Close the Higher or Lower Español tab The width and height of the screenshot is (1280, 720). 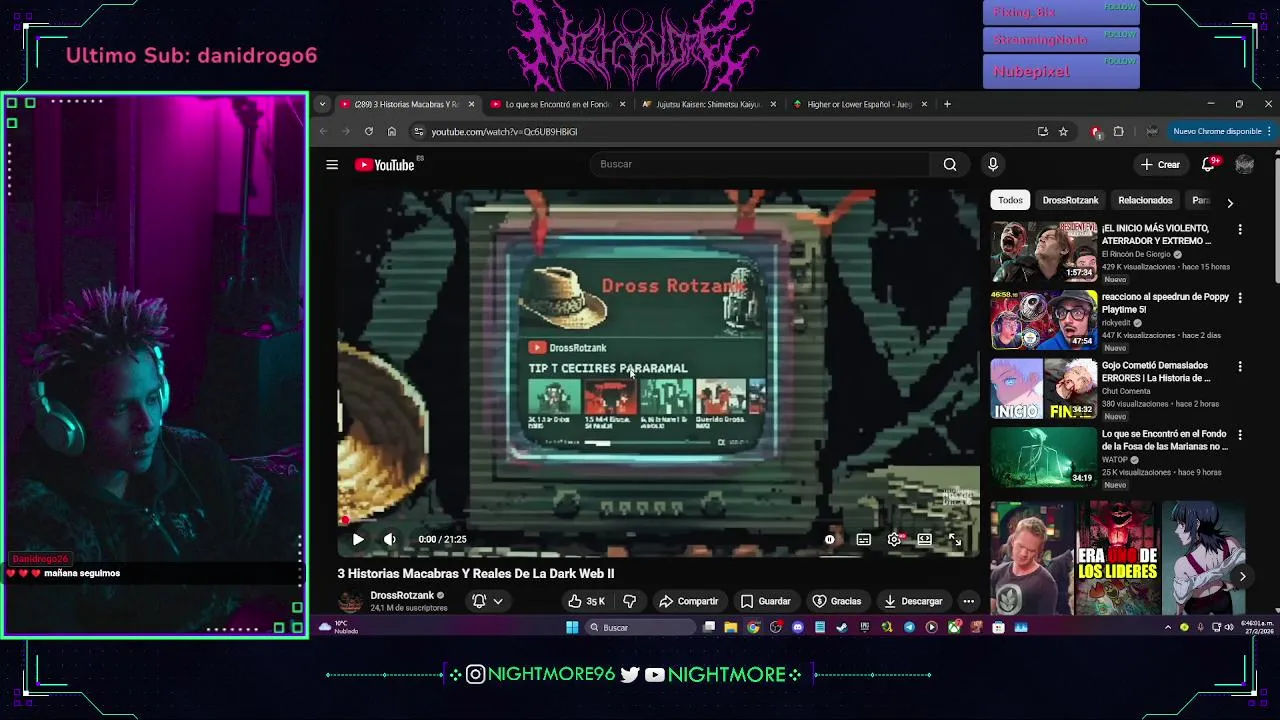coord(924,104)
